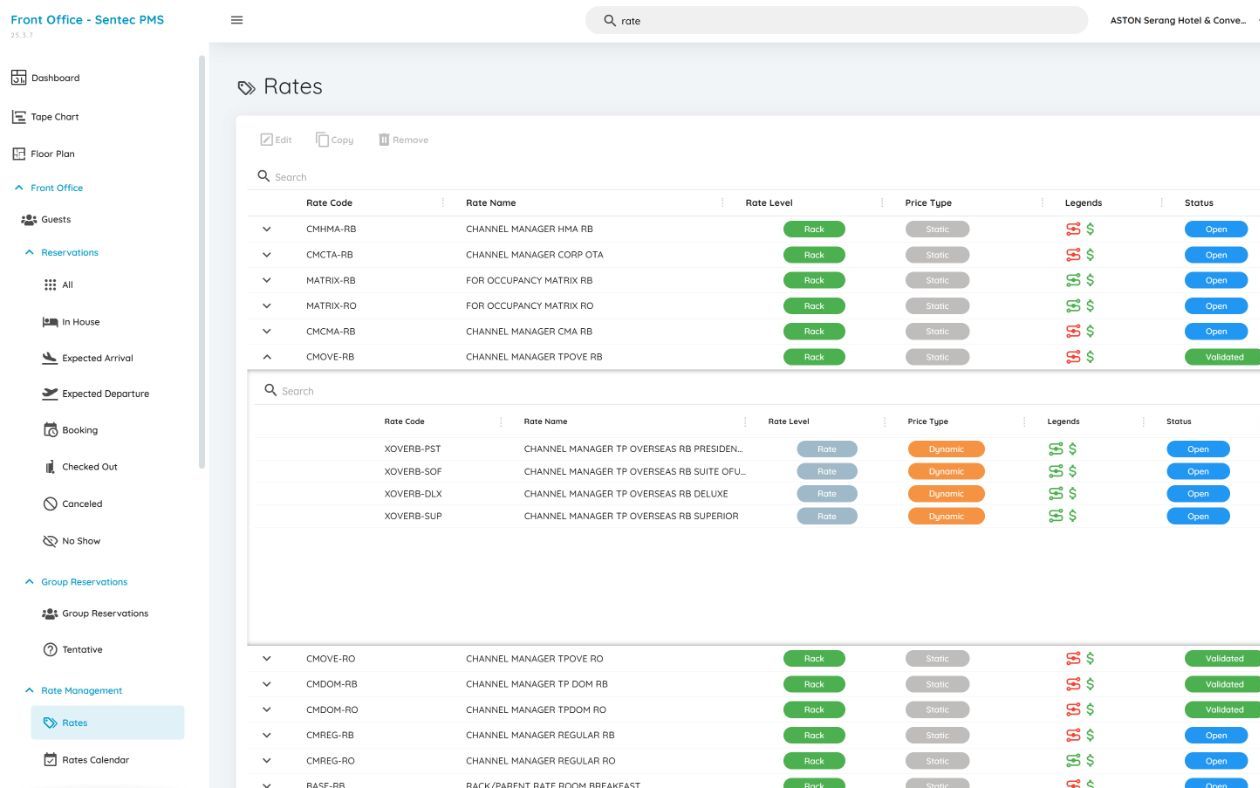Click the Rate Code column header
The width and height of the screenshot is (1260, 788).
(x=329, y=203)
